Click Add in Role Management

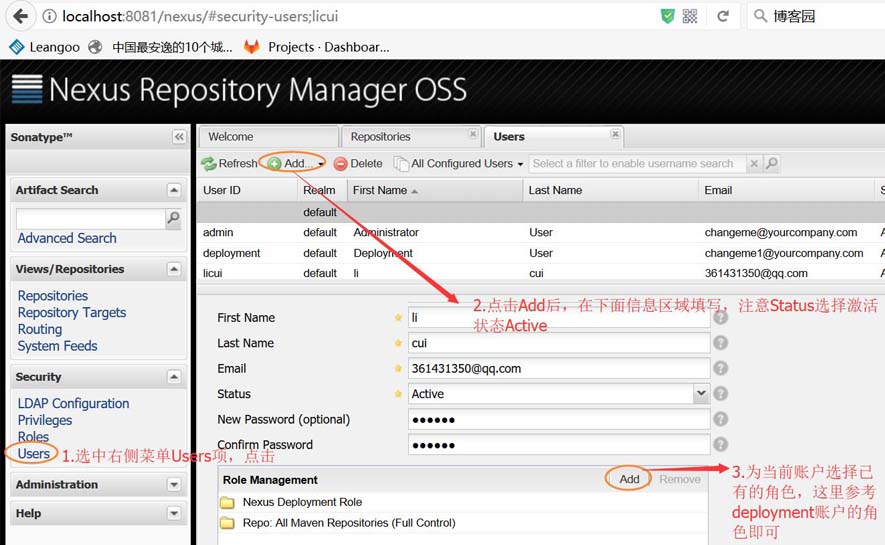click(x=629, y=479)
